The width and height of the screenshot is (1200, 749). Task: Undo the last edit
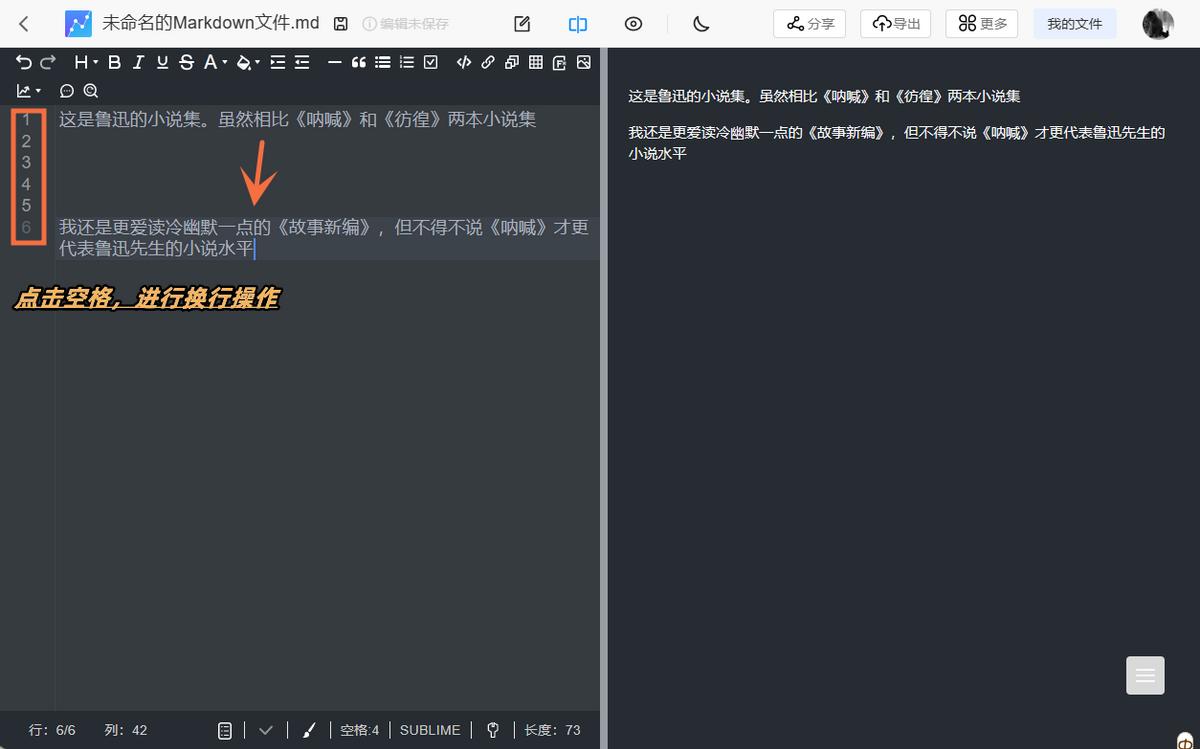(x=24, y=62)
